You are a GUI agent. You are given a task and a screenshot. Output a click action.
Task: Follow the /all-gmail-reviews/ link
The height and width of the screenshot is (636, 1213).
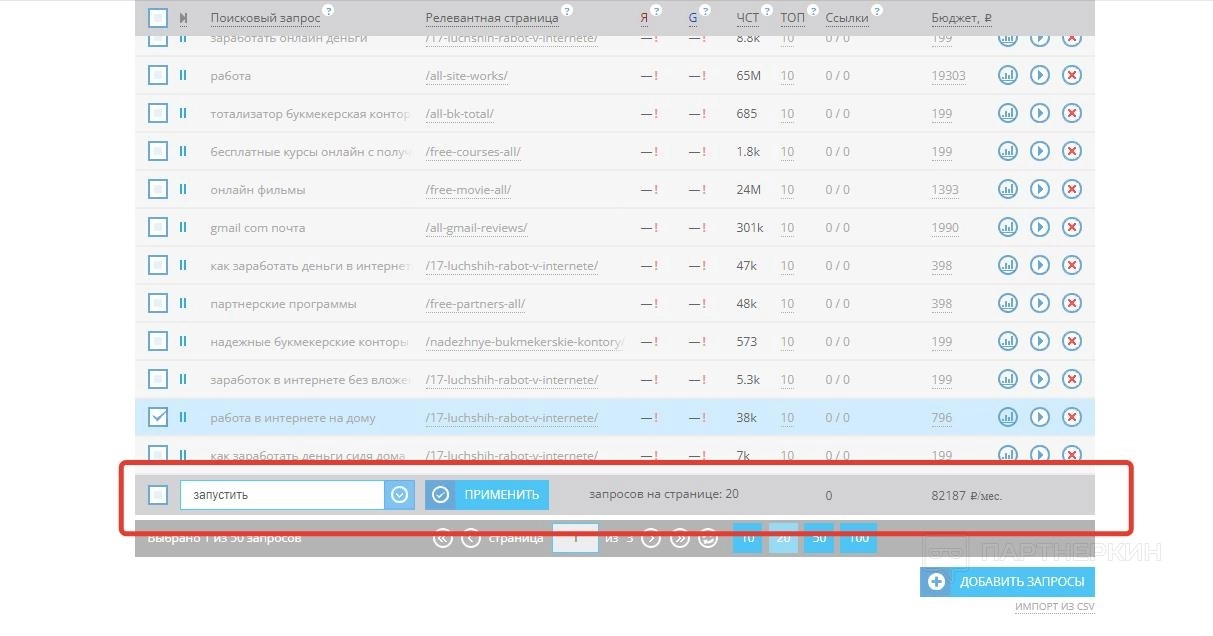[x=476, y=228]
